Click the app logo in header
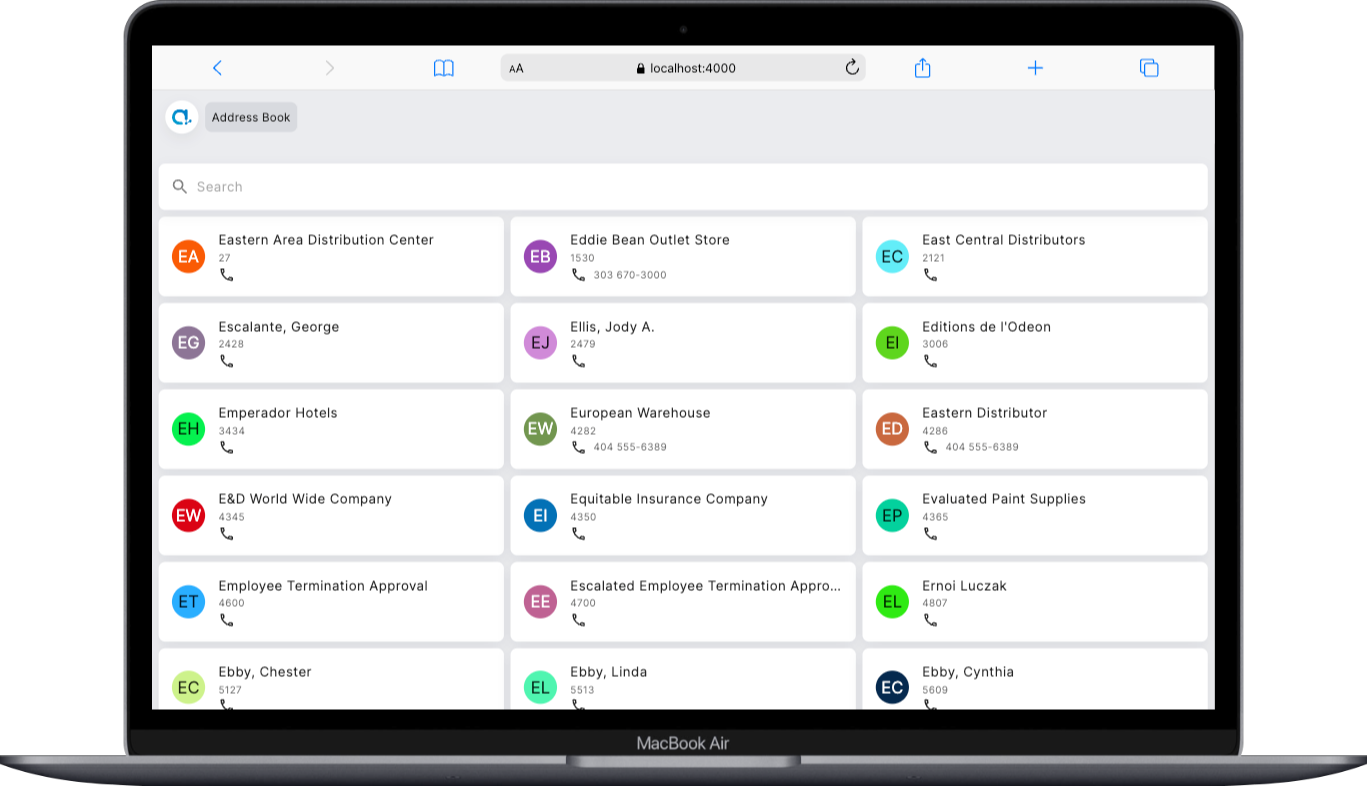This screenshot has height=786, width=1367. point(181,117)
